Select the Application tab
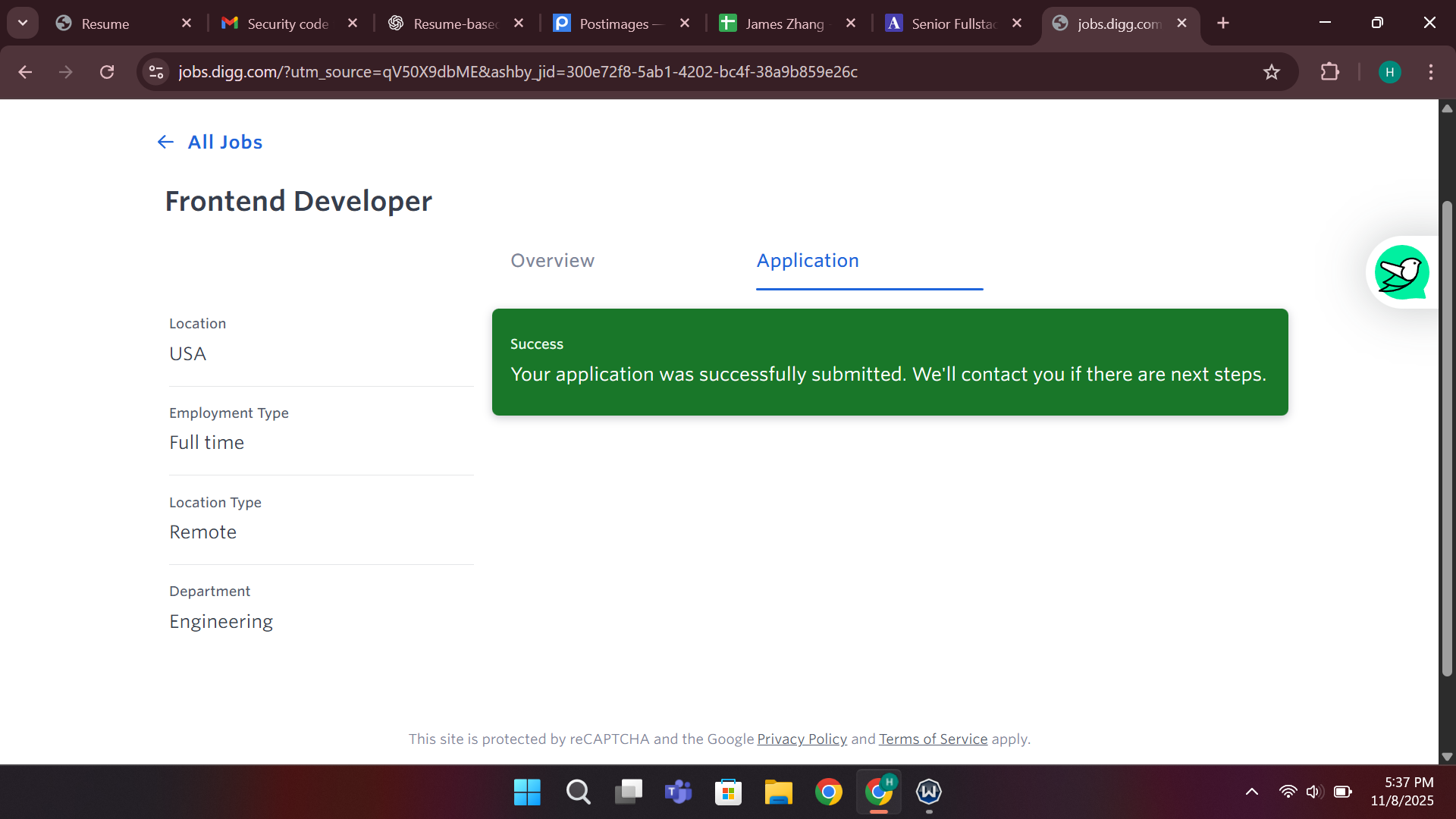 click(808, 261)
